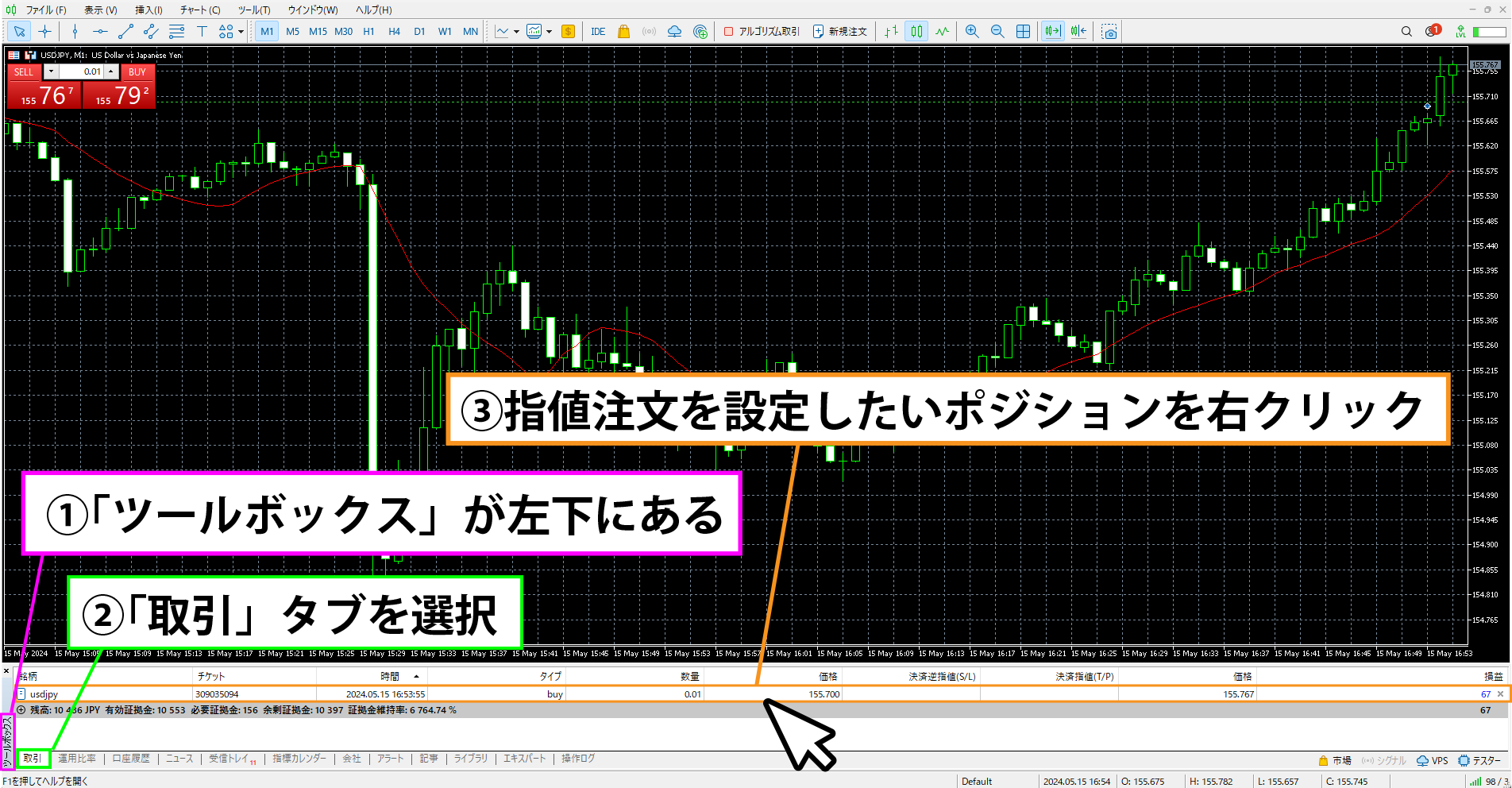This screenshot has width=1512, height=788.
Task: Draw a vertical line on chart
Action: [x=75, y=32]
